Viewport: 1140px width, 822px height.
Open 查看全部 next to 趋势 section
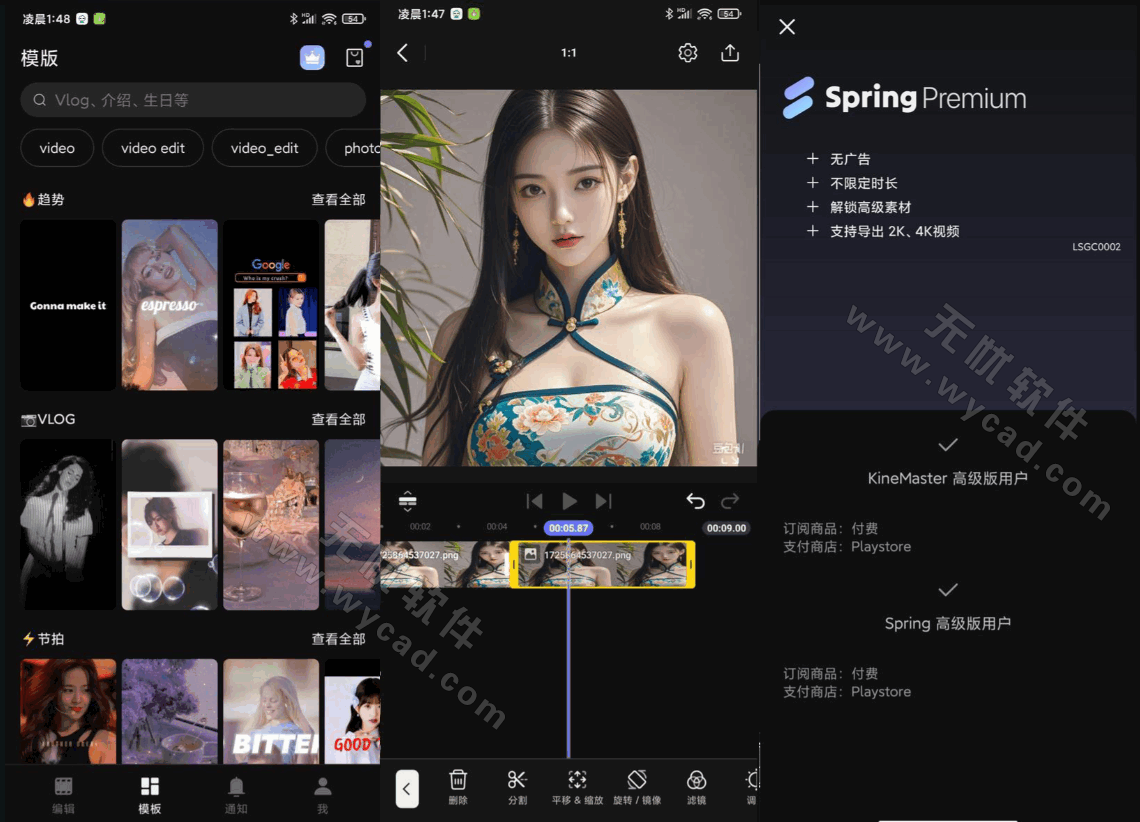pyautogui.click(x=339, y=199)
